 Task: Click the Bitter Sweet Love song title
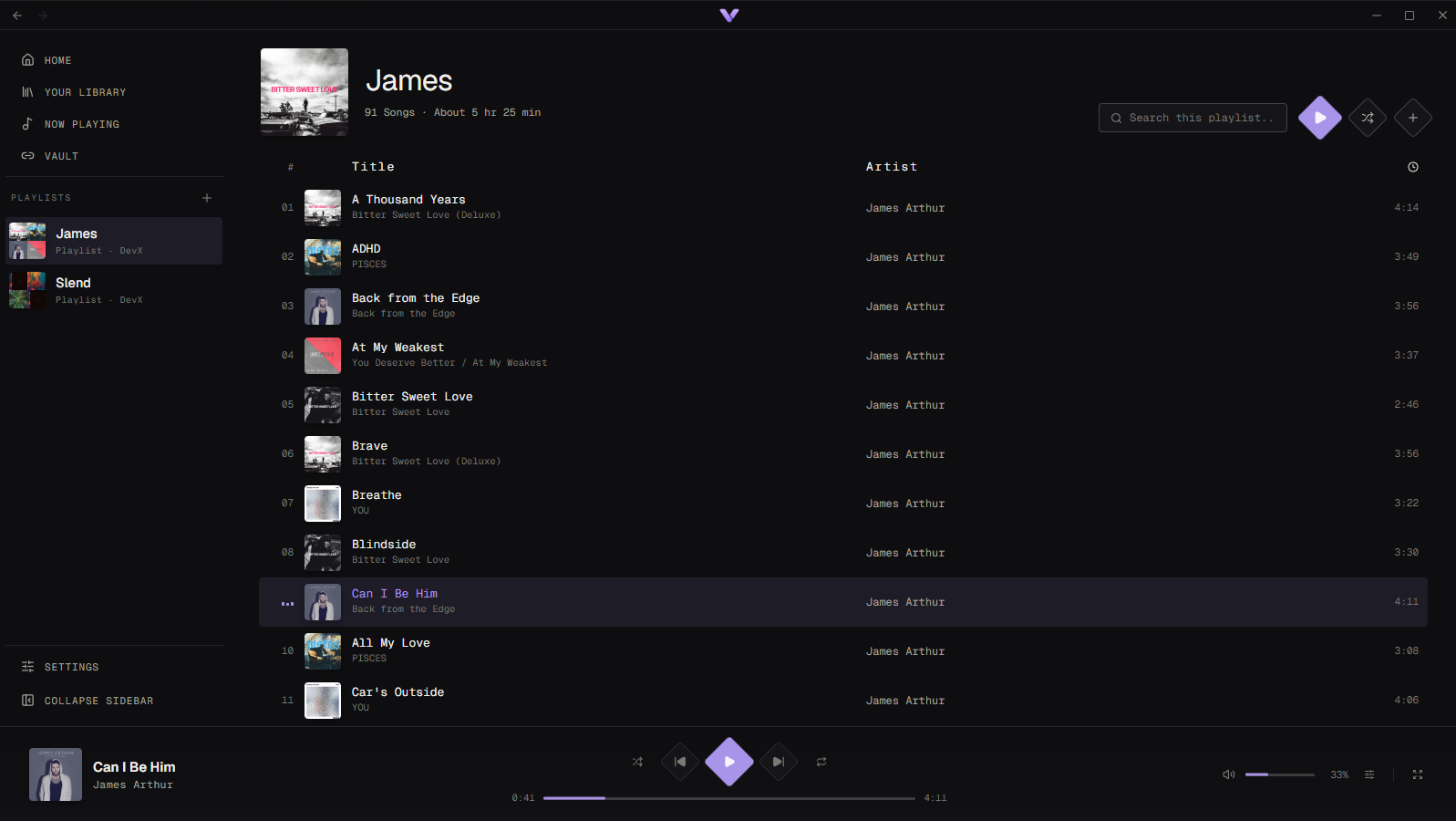pos(412,397)
